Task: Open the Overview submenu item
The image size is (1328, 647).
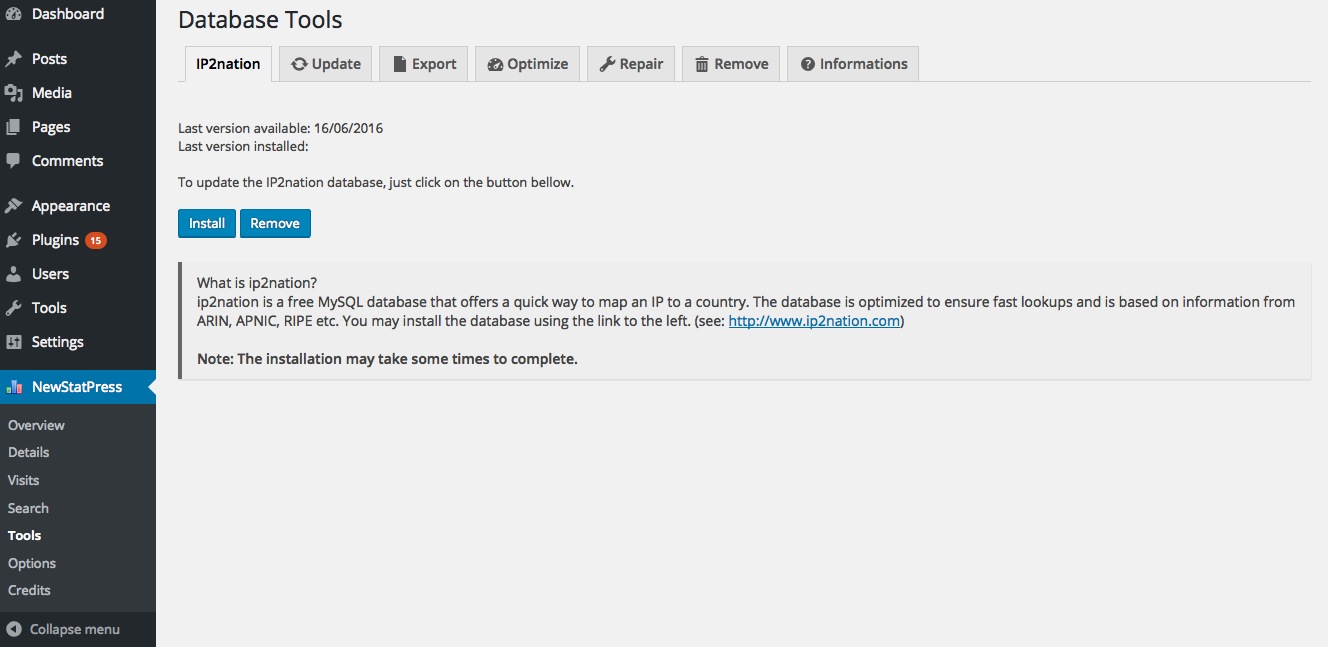Action: [x=36, y=425]
